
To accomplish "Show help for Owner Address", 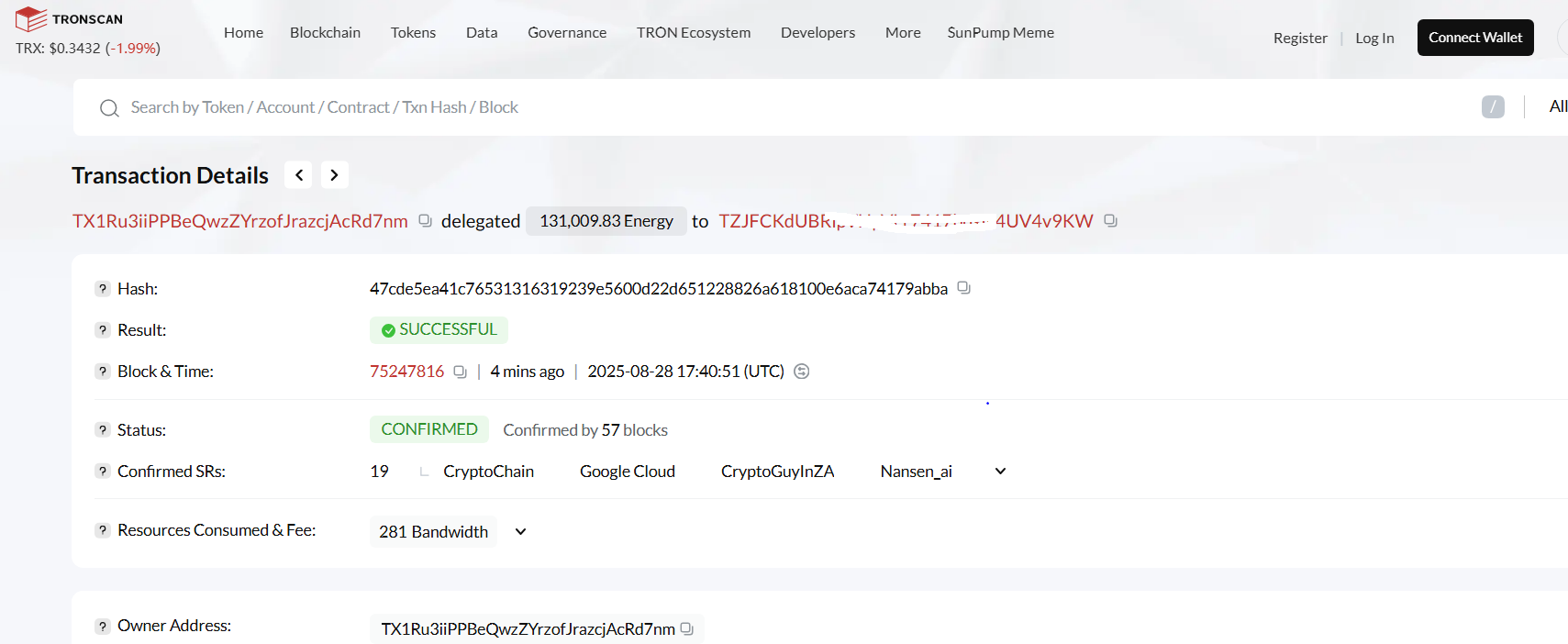I will click(103, 626).
